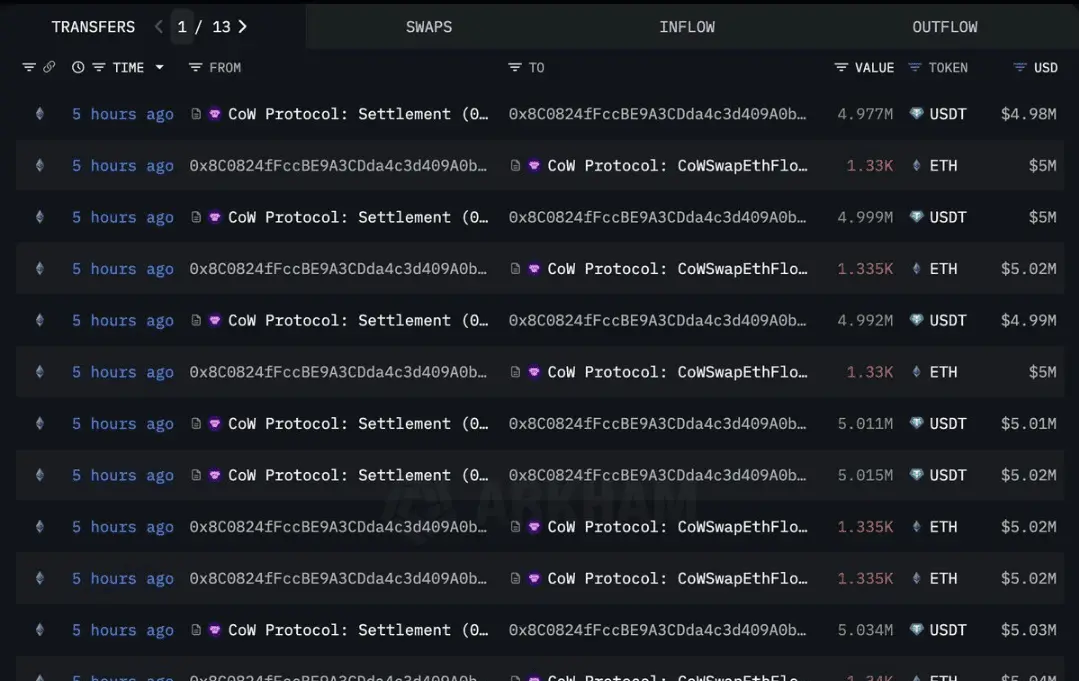Switch to the INFLOW tab
1079x681 pixels.
[687, 27]
